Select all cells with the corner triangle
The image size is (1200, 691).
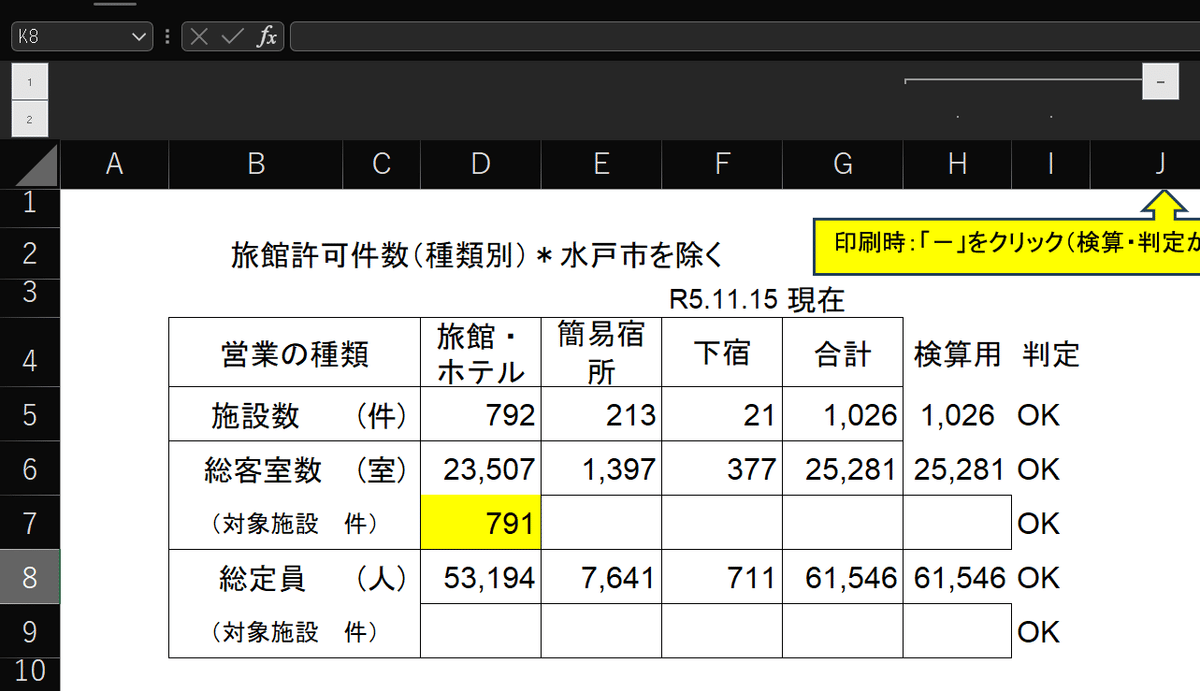[x=30, y=164]
